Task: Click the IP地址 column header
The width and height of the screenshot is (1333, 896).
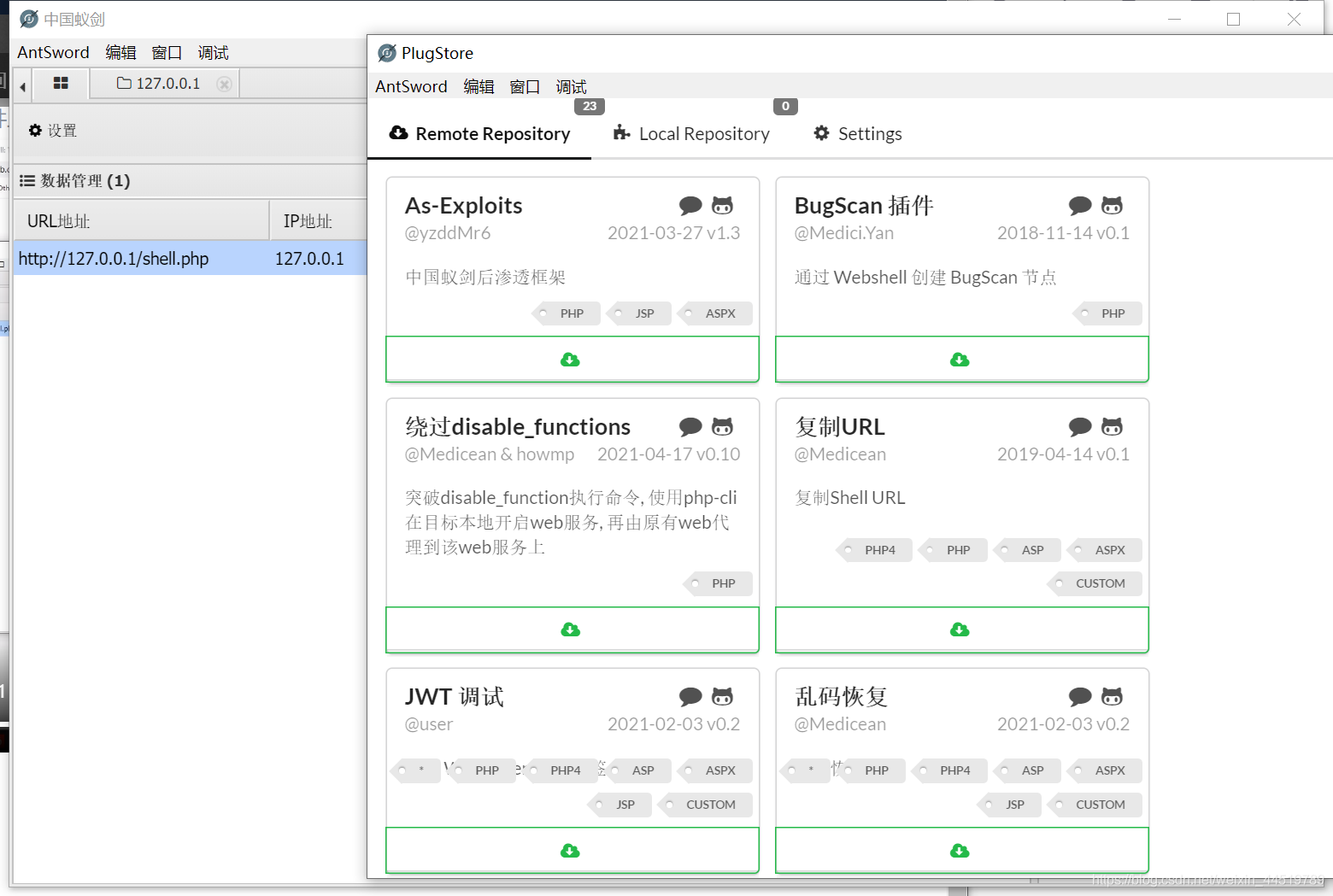Action: click(318, 221)
